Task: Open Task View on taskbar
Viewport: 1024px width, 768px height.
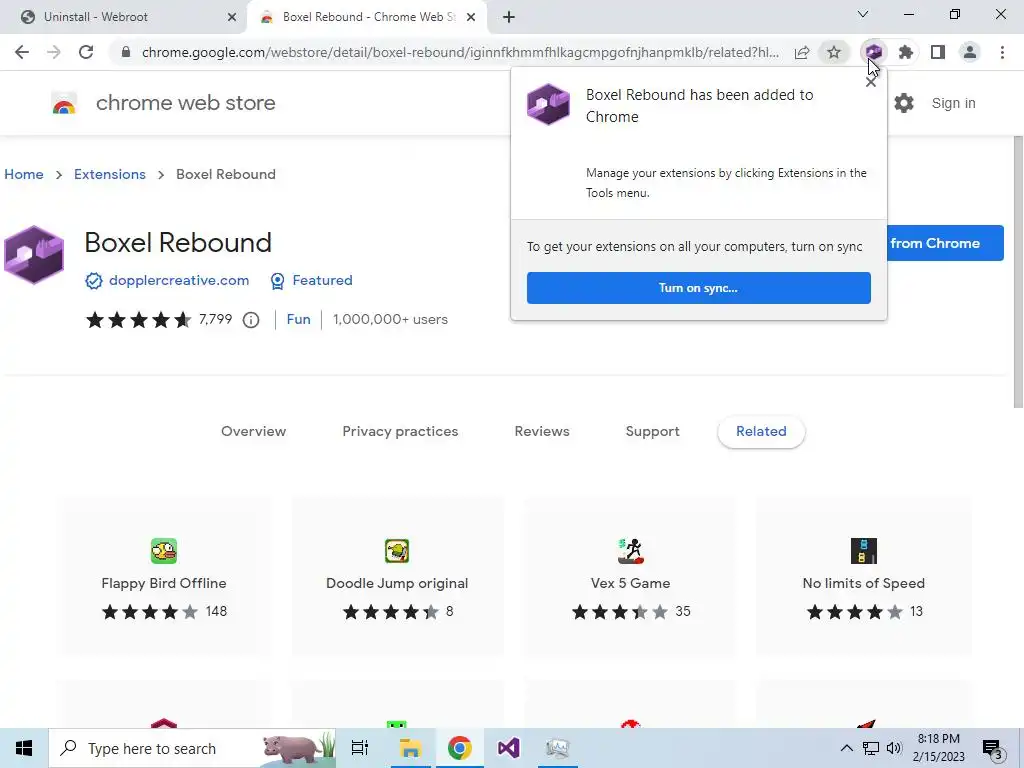Action: coord(360,748)
